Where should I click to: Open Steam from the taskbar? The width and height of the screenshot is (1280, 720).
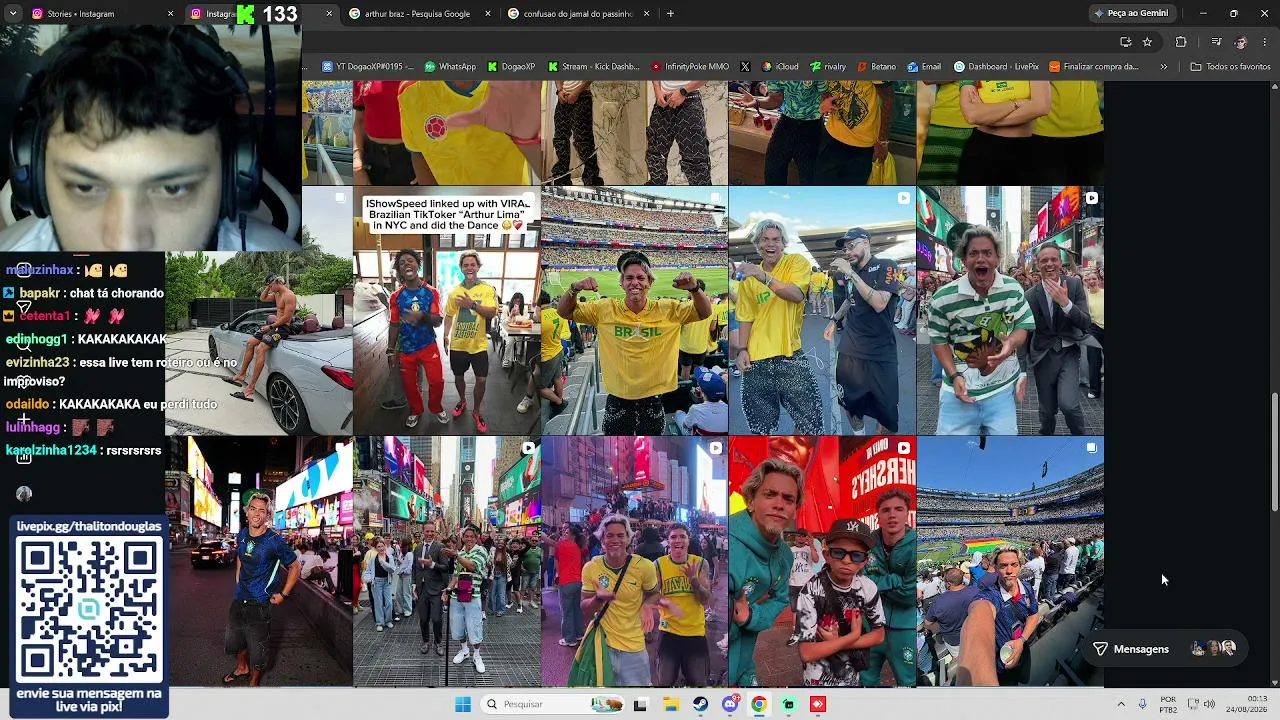click(701, 704)
